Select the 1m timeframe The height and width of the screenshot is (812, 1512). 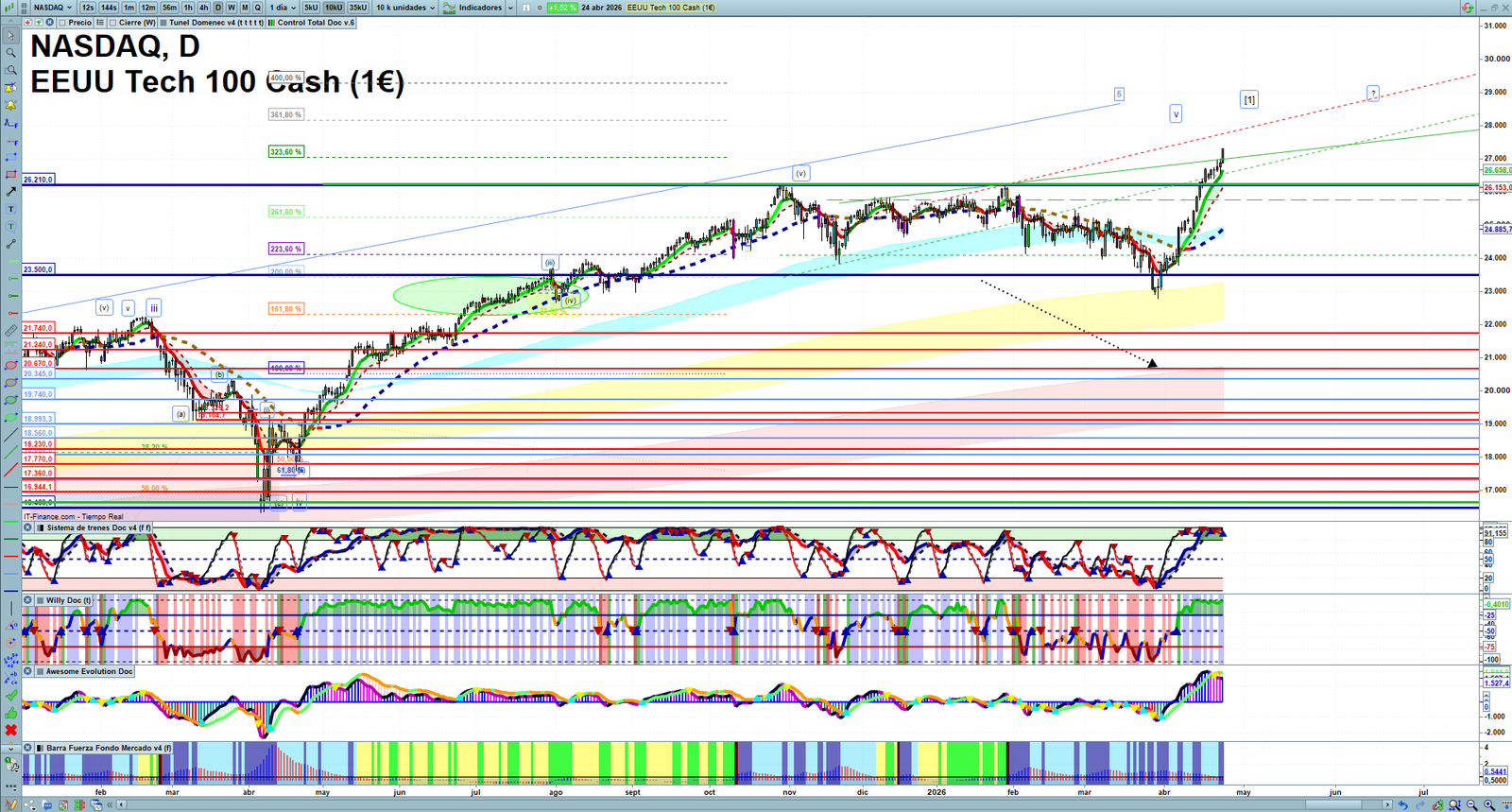129,8
